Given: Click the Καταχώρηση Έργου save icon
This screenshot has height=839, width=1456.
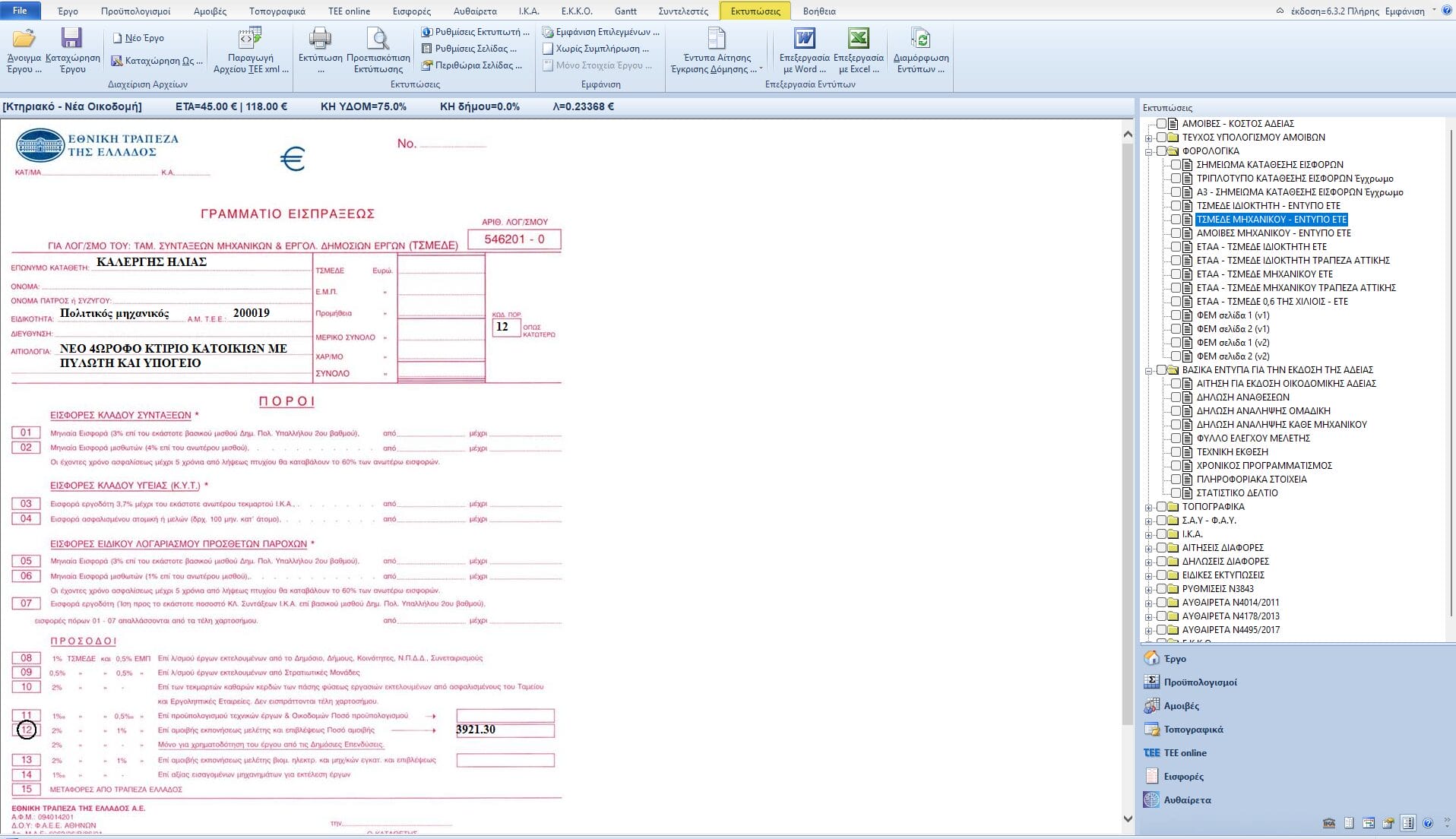Looking at the screenshot, I should click(x=72, y=39).
